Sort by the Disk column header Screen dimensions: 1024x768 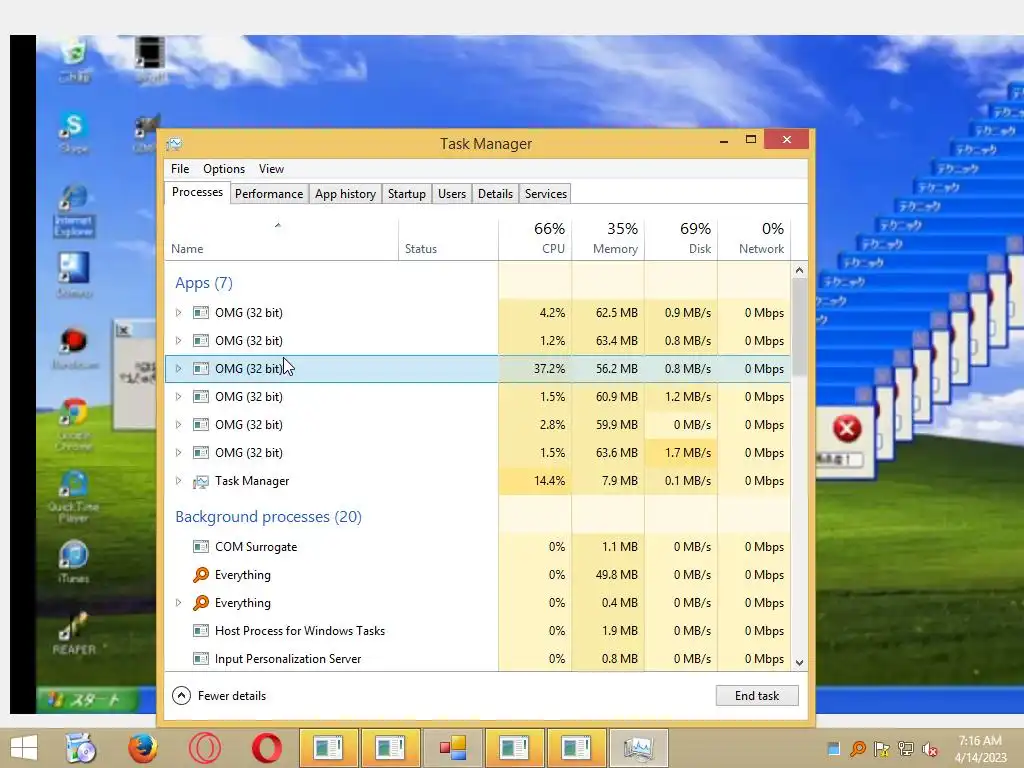click(x=682, y=239)
